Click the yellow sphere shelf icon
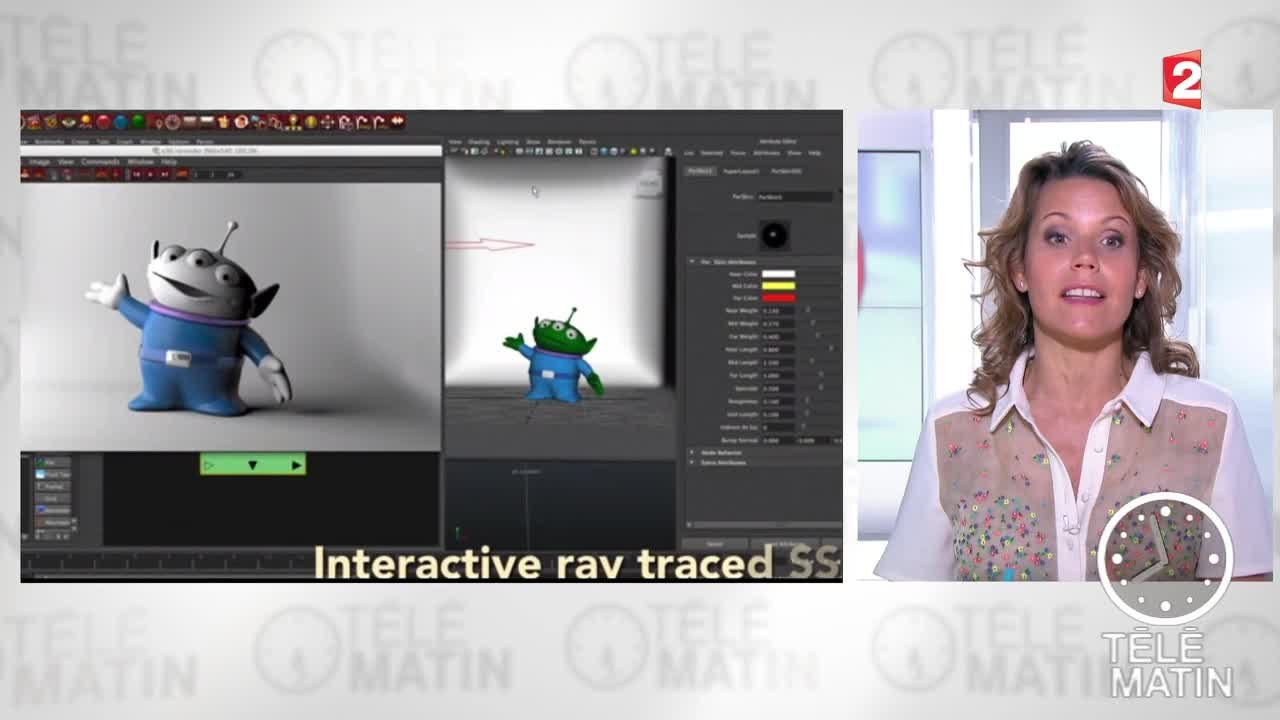 tap(86, 121)
